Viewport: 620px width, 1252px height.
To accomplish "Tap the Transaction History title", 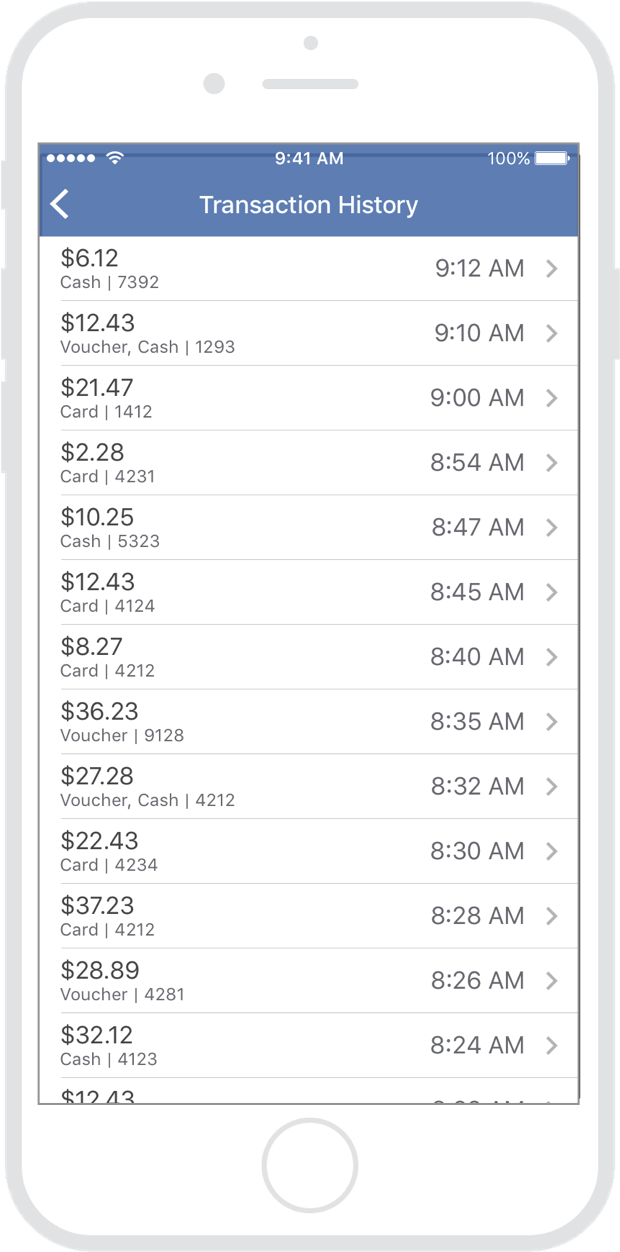I will (x=308, y=205).
